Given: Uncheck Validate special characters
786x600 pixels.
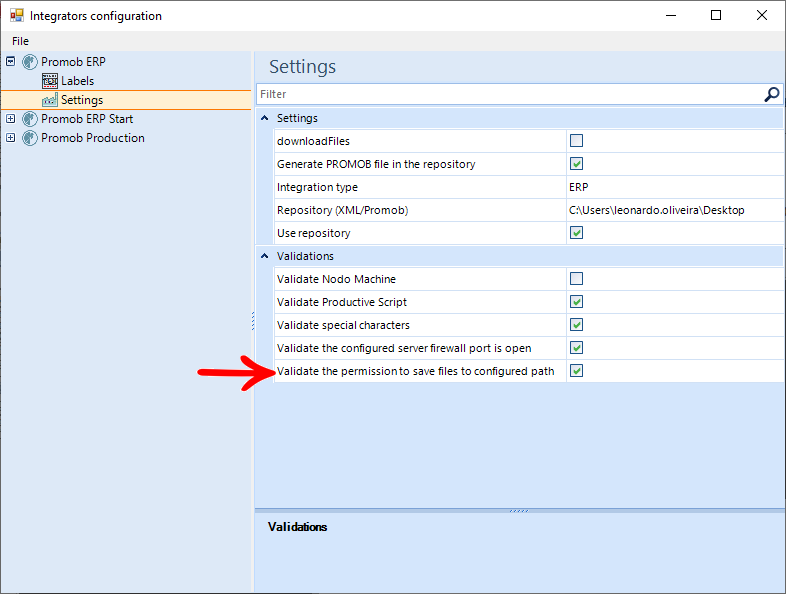Looking at the screenshot, I should [x=576, y=325].
